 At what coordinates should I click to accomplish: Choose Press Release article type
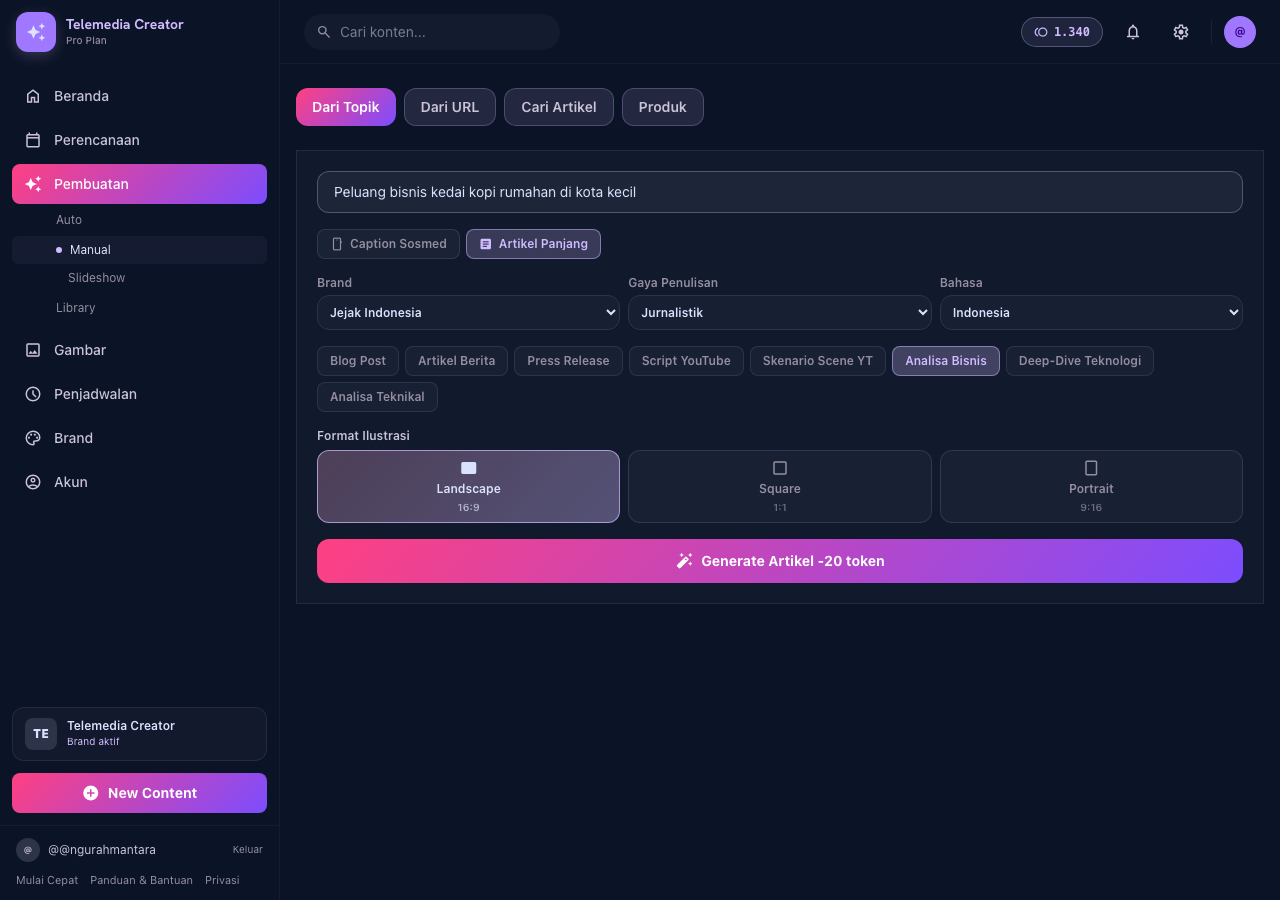[568, 361]
